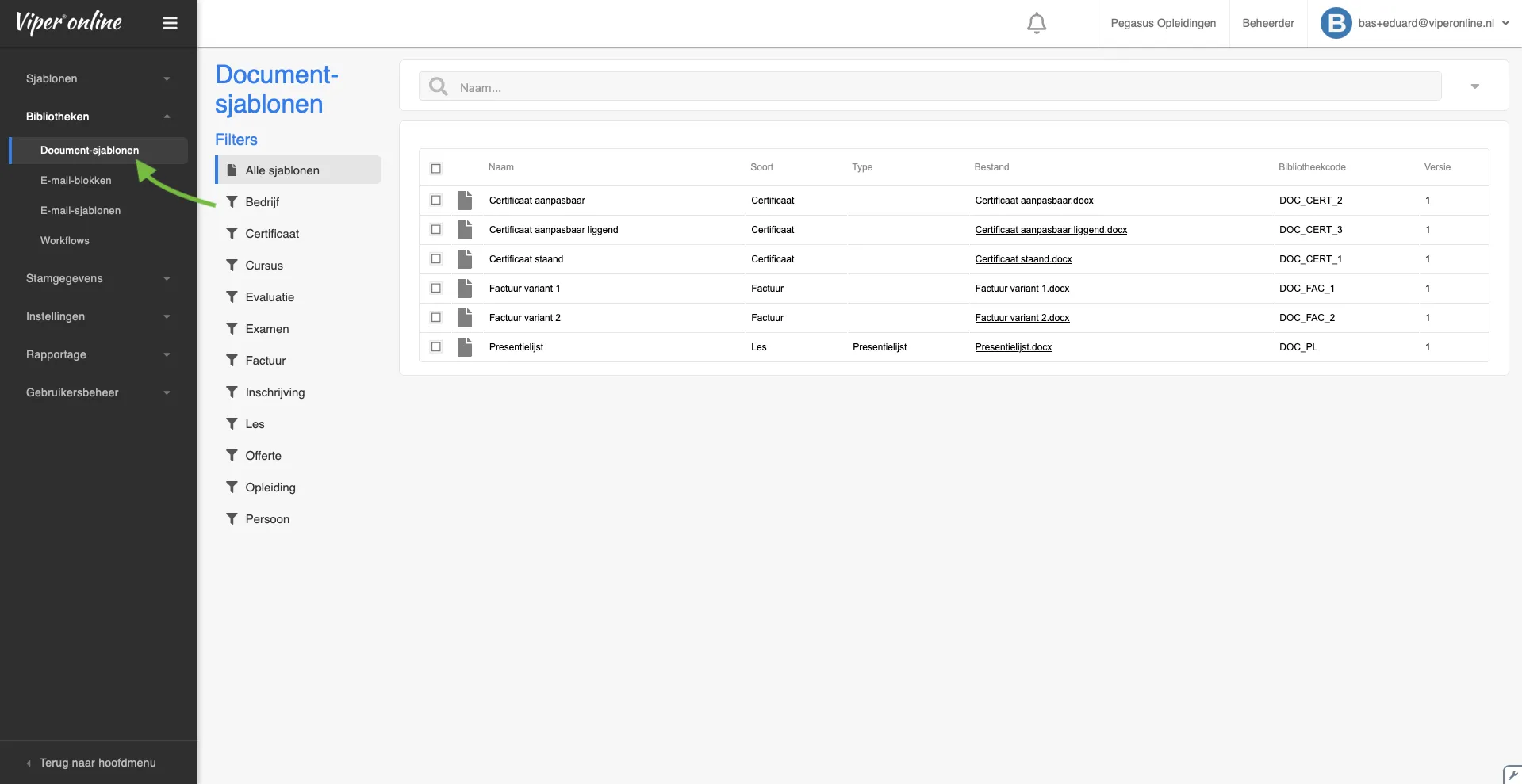Go to Workflows menu item
Viewport: 1522px width, 784px height.
point(65,241)
